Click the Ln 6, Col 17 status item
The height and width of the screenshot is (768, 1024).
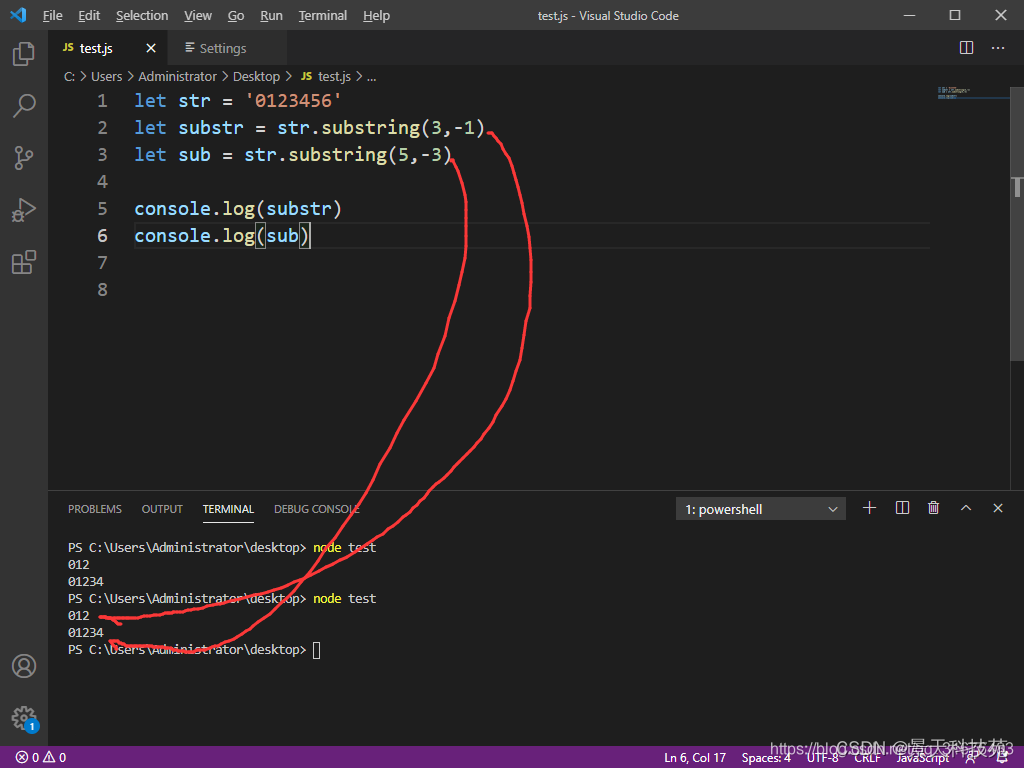pyautogui.click(x=695, y=758)
